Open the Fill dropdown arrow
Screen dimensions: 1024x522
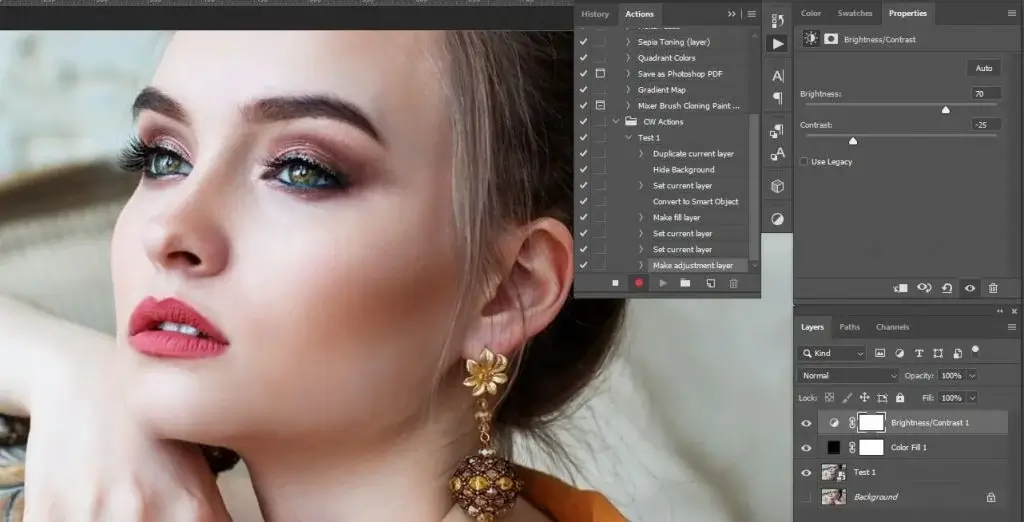click(972, 398)
